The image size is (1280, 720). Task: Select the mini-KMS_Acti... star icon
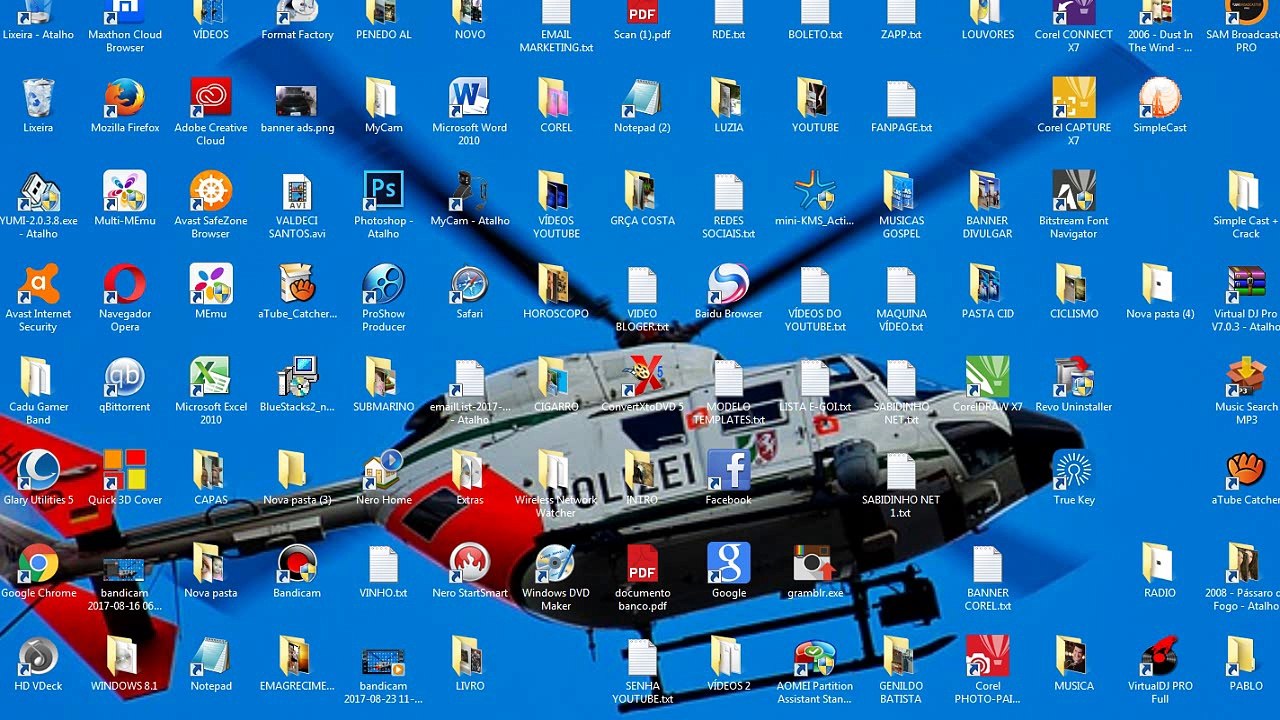coord(815,192)
